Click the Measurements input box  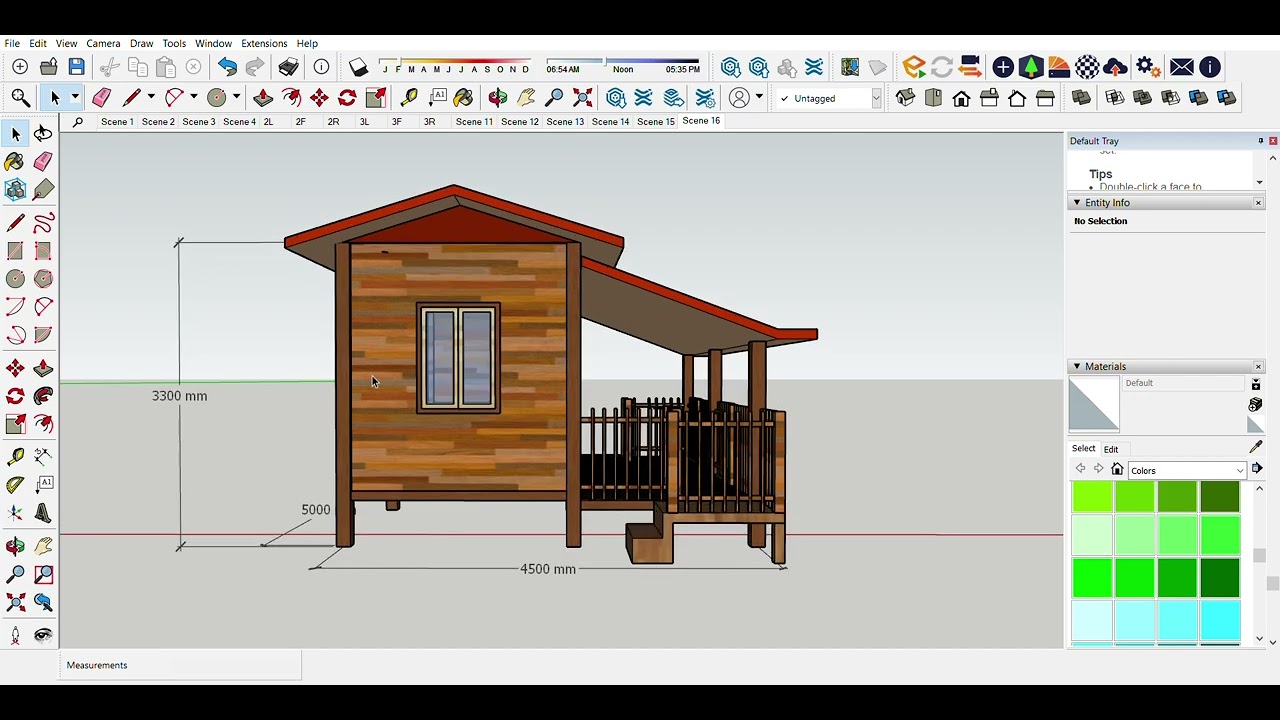(x=180, y=665)
